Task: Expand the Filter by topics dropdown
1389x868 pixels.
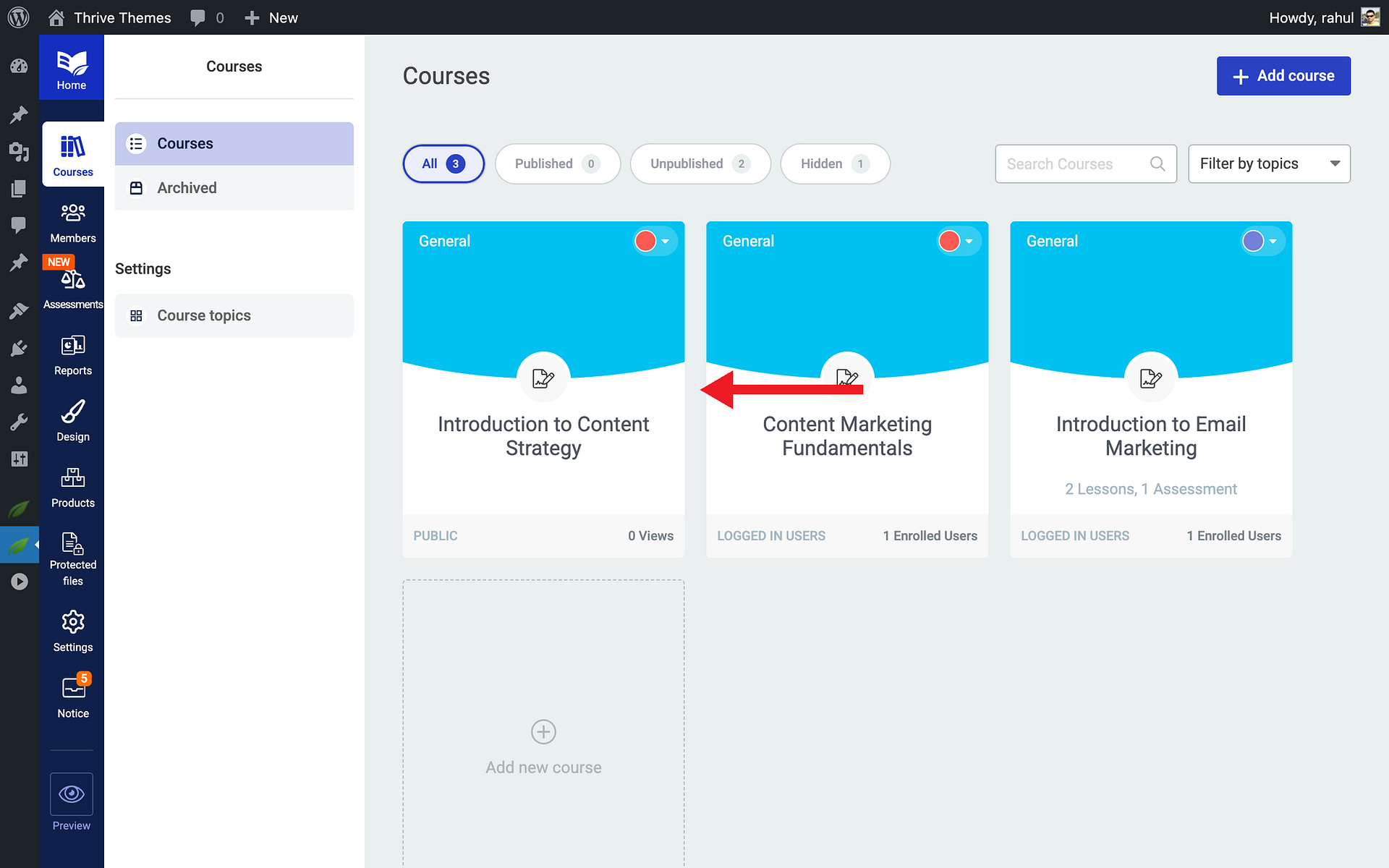Action: 1269,163
